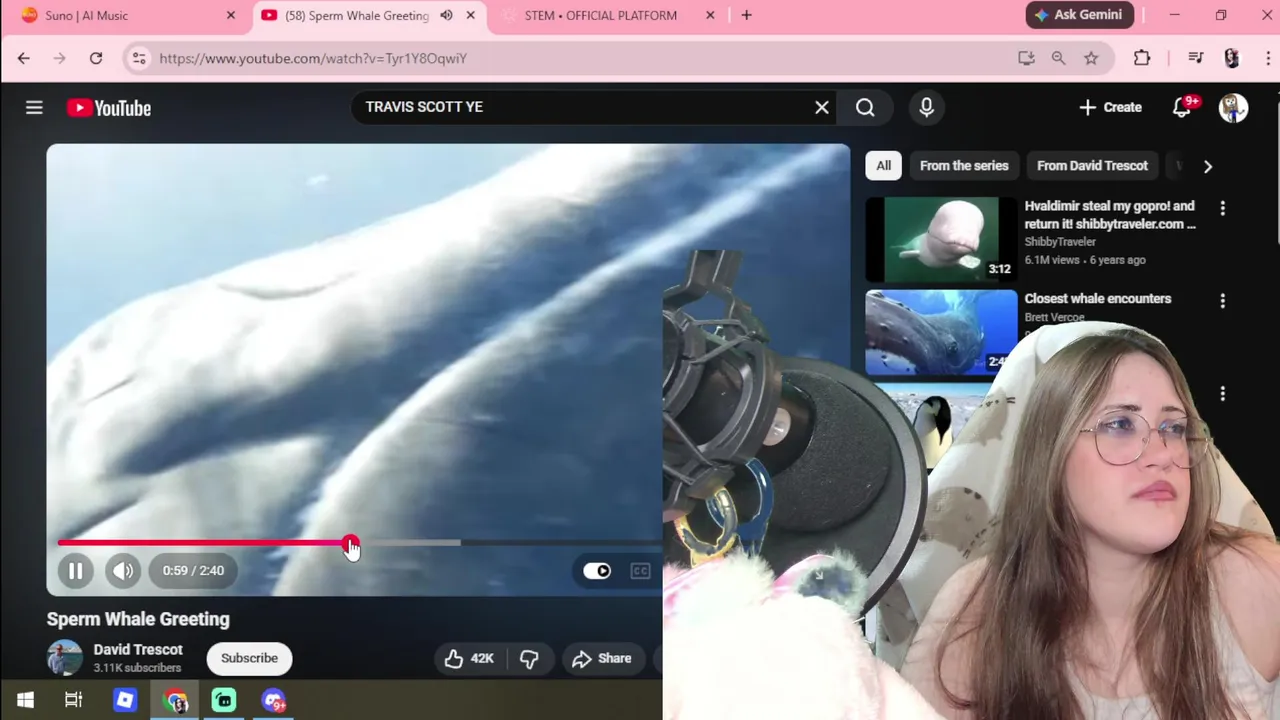Click the Sperm Whale Greeting title
Viewport: 1280px width, 720px height.
tap(138, 619)
